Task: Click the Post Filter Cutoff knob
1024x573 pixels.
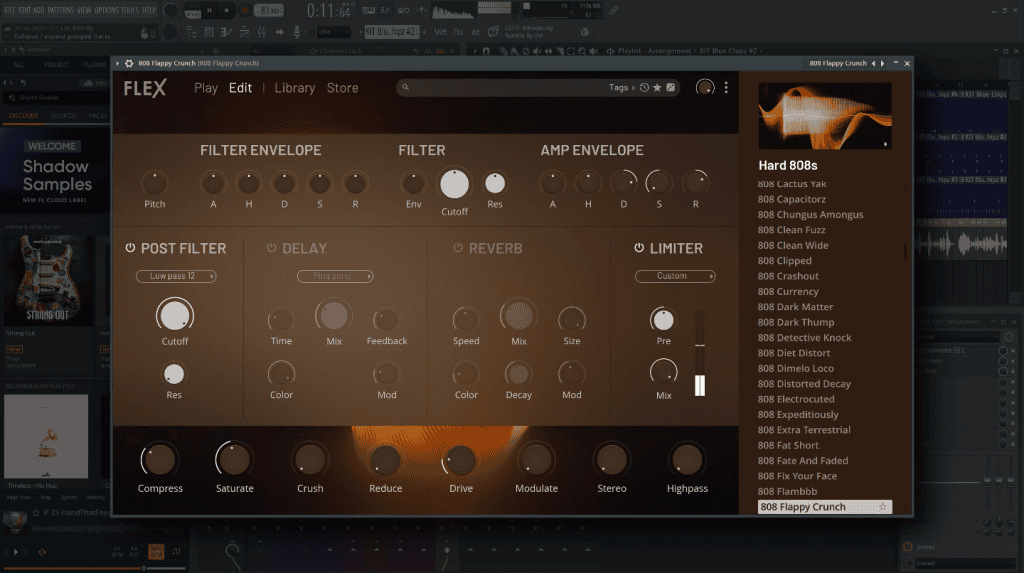Action: tap(174, 316)
